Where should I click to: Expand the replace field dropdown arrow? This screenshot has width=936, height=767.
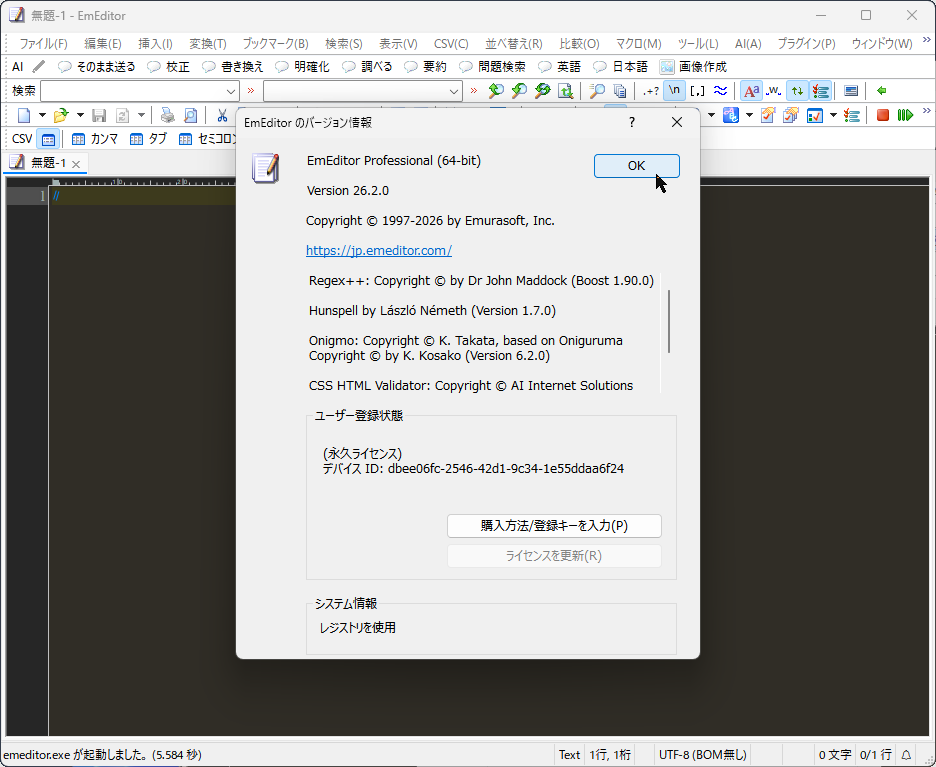[454, 91]
